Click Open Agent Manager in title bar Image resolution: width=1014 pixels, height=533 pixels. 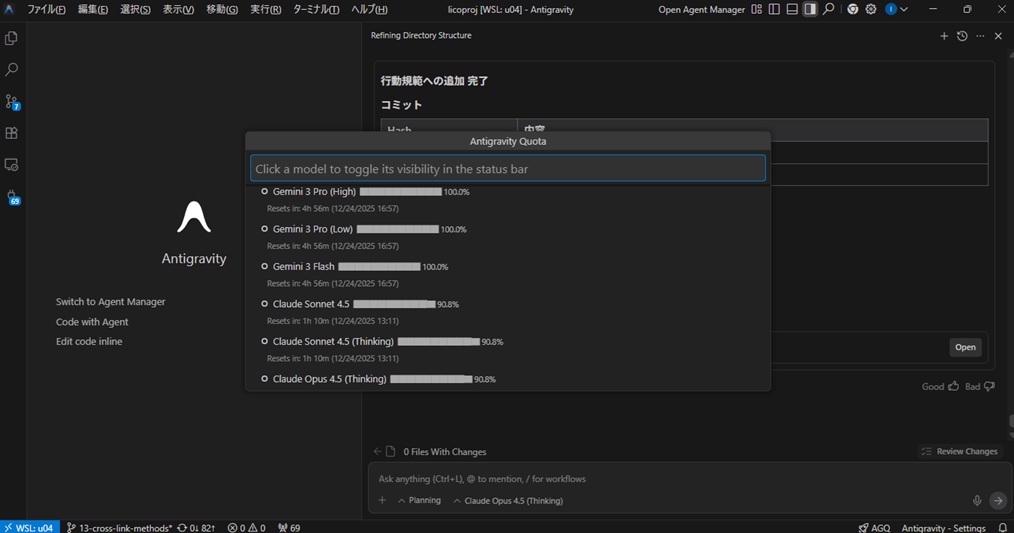[x=701, y=9]
